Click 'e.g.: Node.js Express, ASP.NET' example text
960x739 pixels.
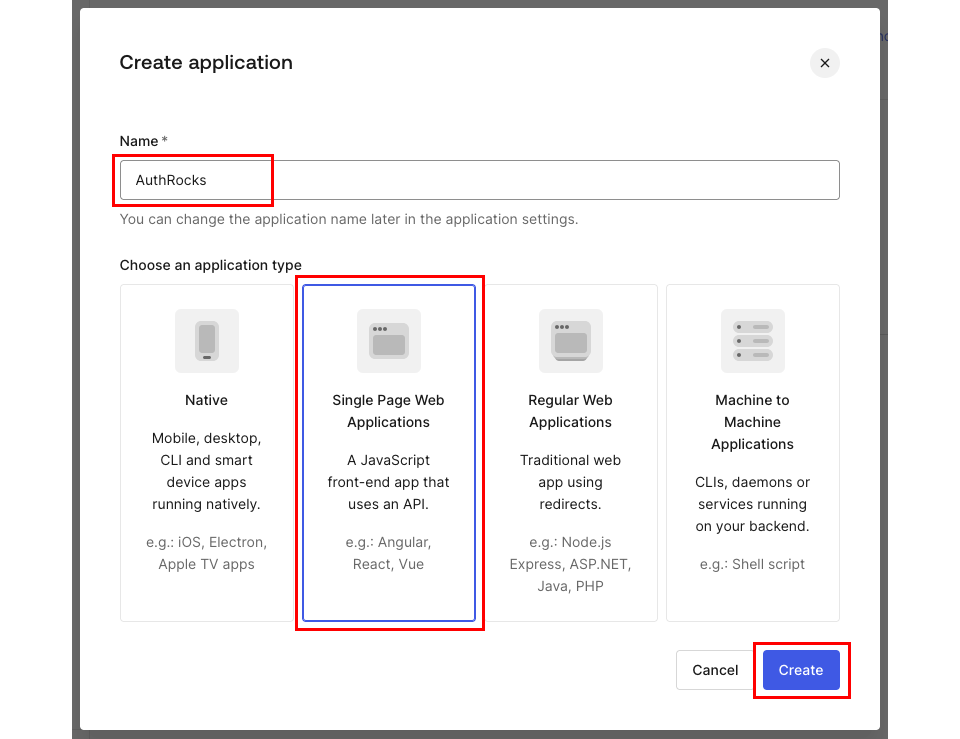[x=571, y=564]
